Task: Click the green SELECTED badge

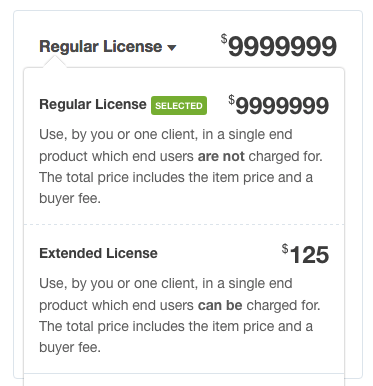Action: point(179,106)
